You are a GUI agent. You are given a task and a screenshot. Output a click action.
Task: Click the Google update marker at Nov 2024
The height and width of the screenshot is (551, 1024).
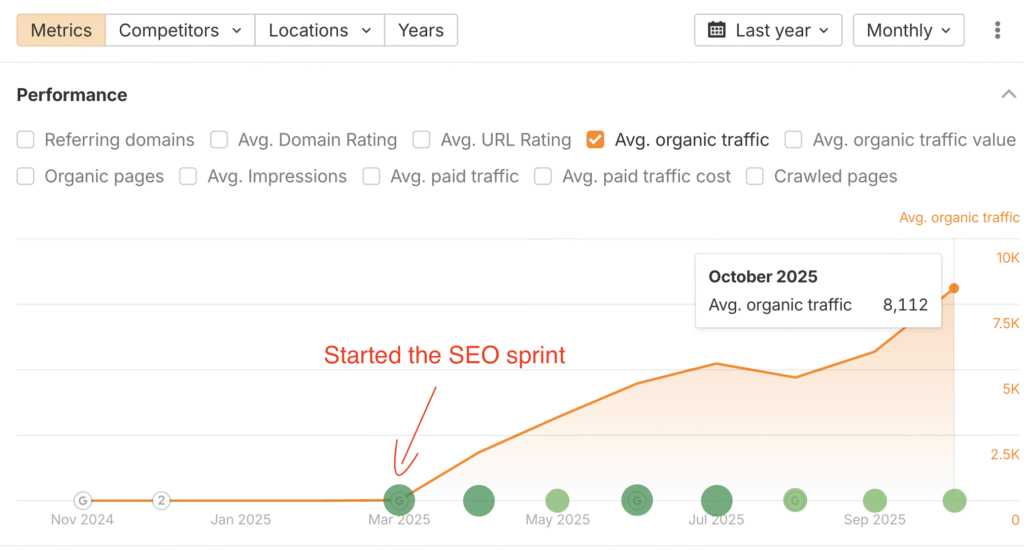83,500
